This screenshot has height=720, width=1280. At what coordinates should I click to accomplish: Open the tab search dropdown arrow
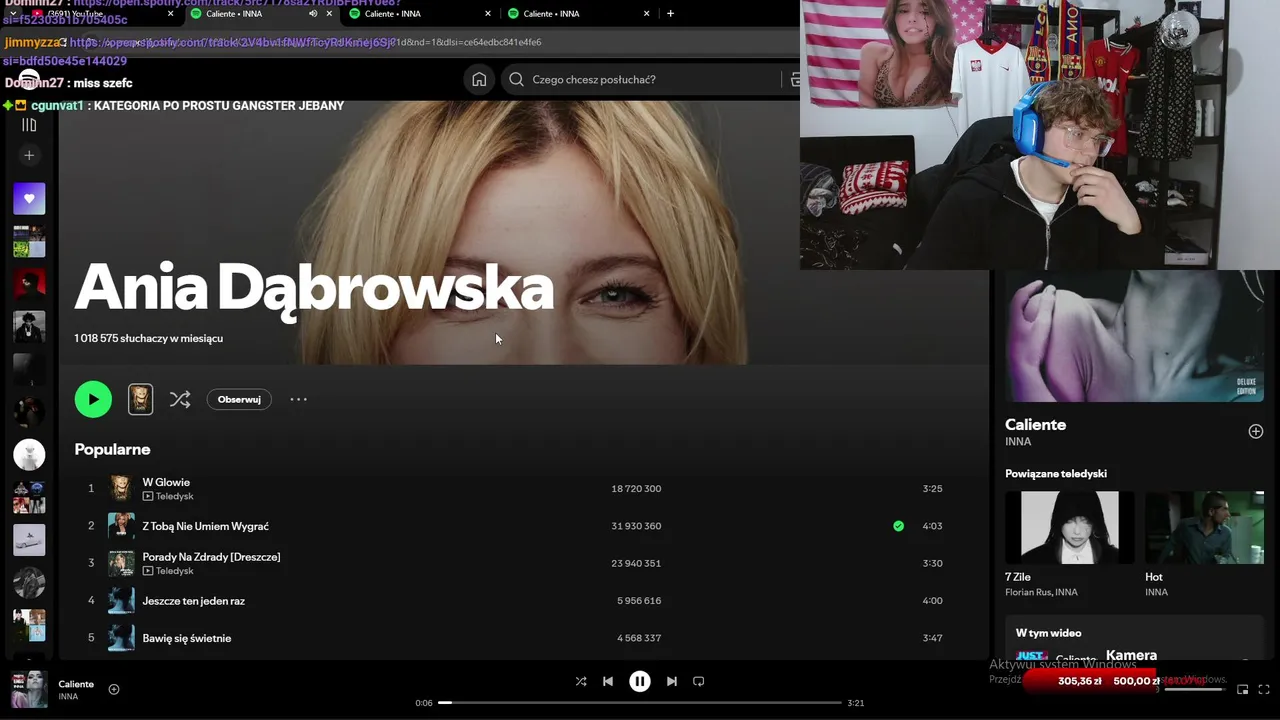tap(12, 14)
